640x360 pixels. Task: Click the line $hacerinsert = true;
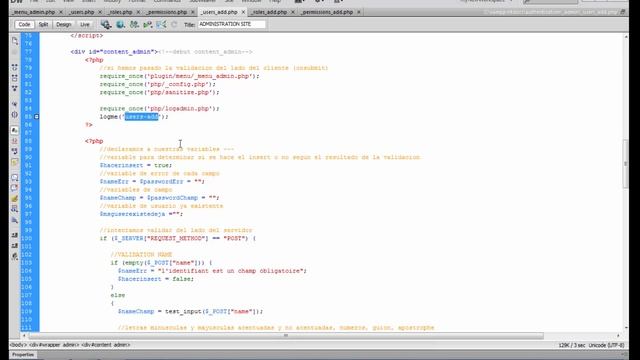pyautogui.click(x=136, y=165)
